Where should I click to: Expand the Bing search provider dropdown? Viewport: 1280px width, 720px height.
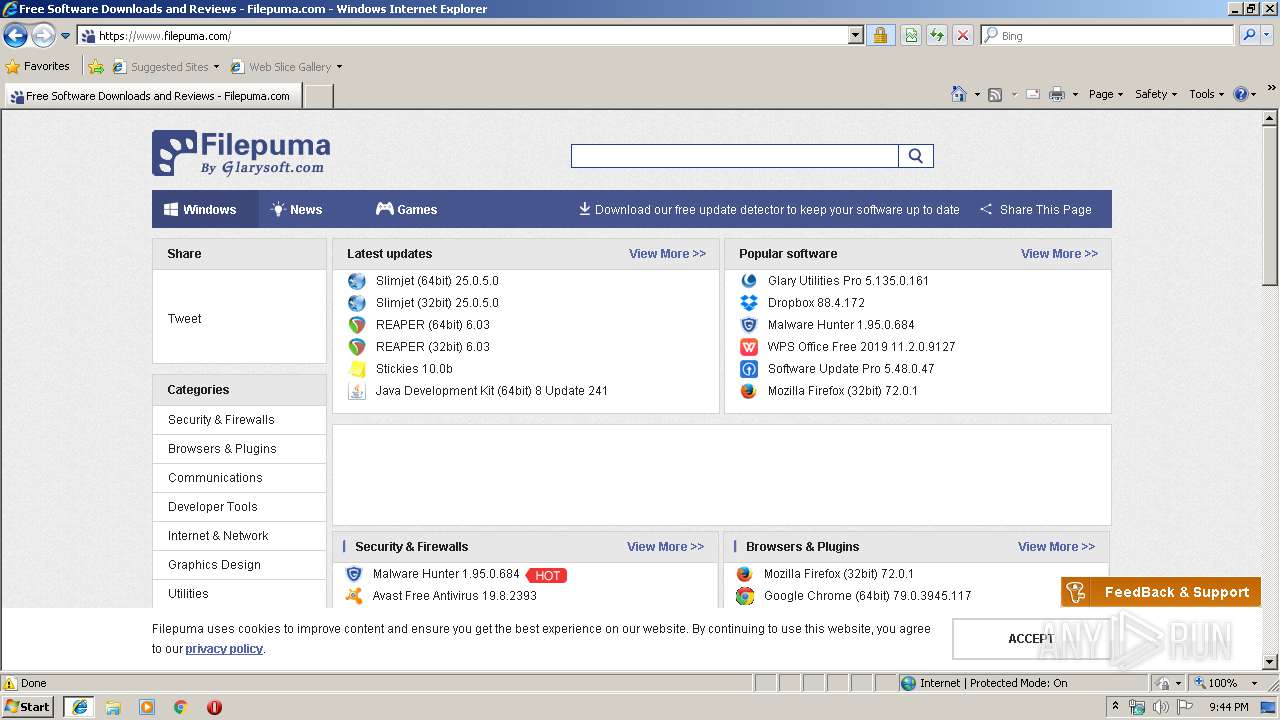[1267, 36]
